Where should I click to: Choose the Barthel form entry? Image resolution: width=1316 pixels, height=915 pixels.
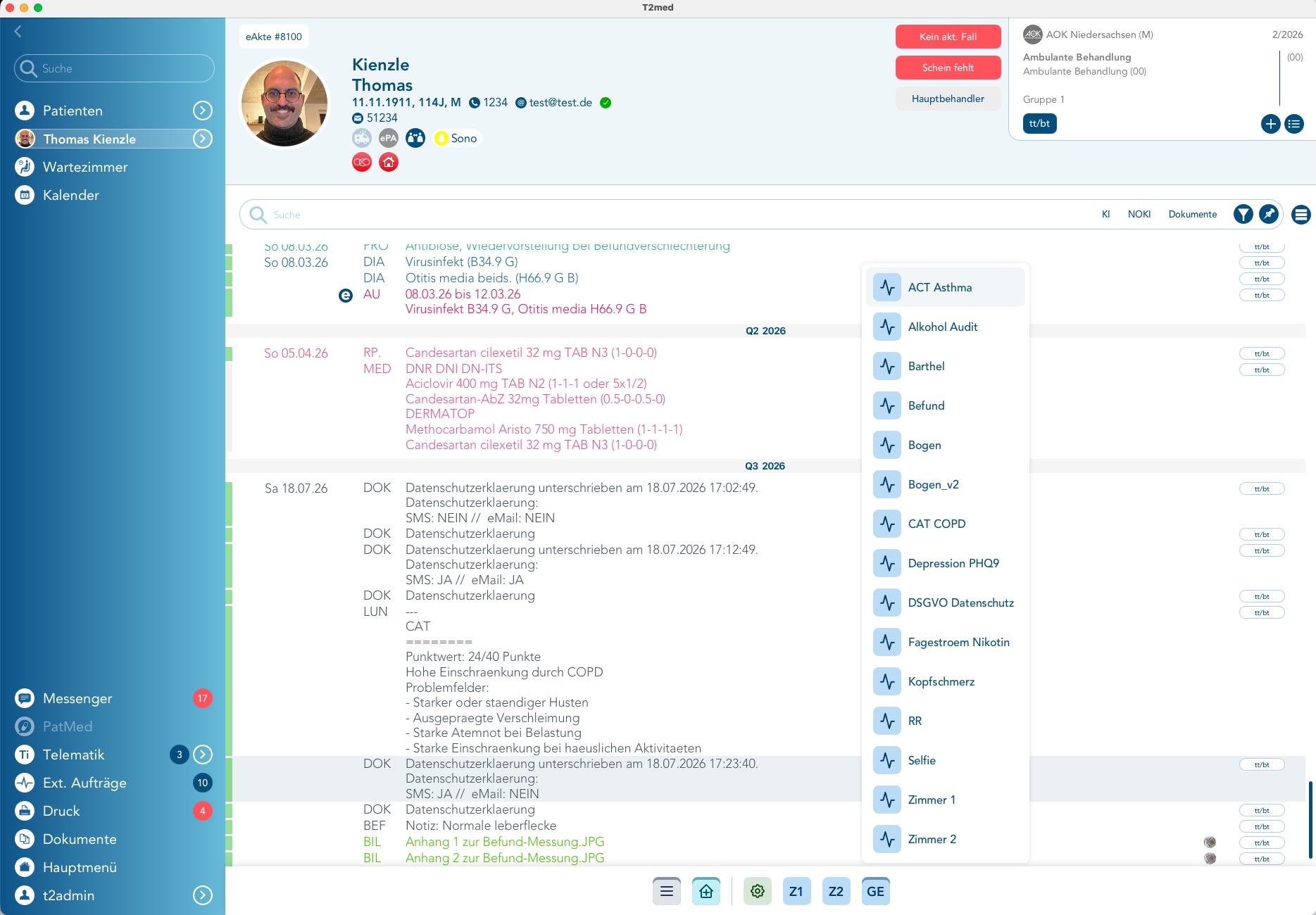click(x=945, y=366)
